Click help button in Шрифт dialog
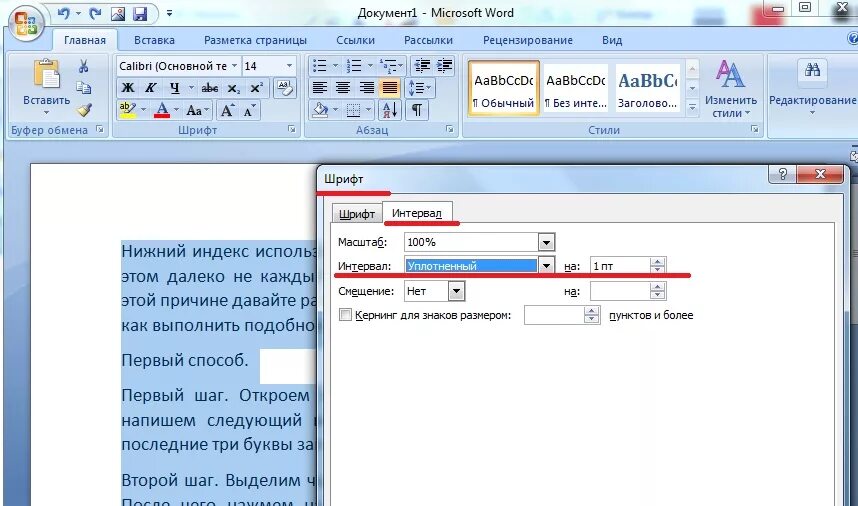Screen dimensions: 858x506 pyautogui.click(x=782, y=175)
